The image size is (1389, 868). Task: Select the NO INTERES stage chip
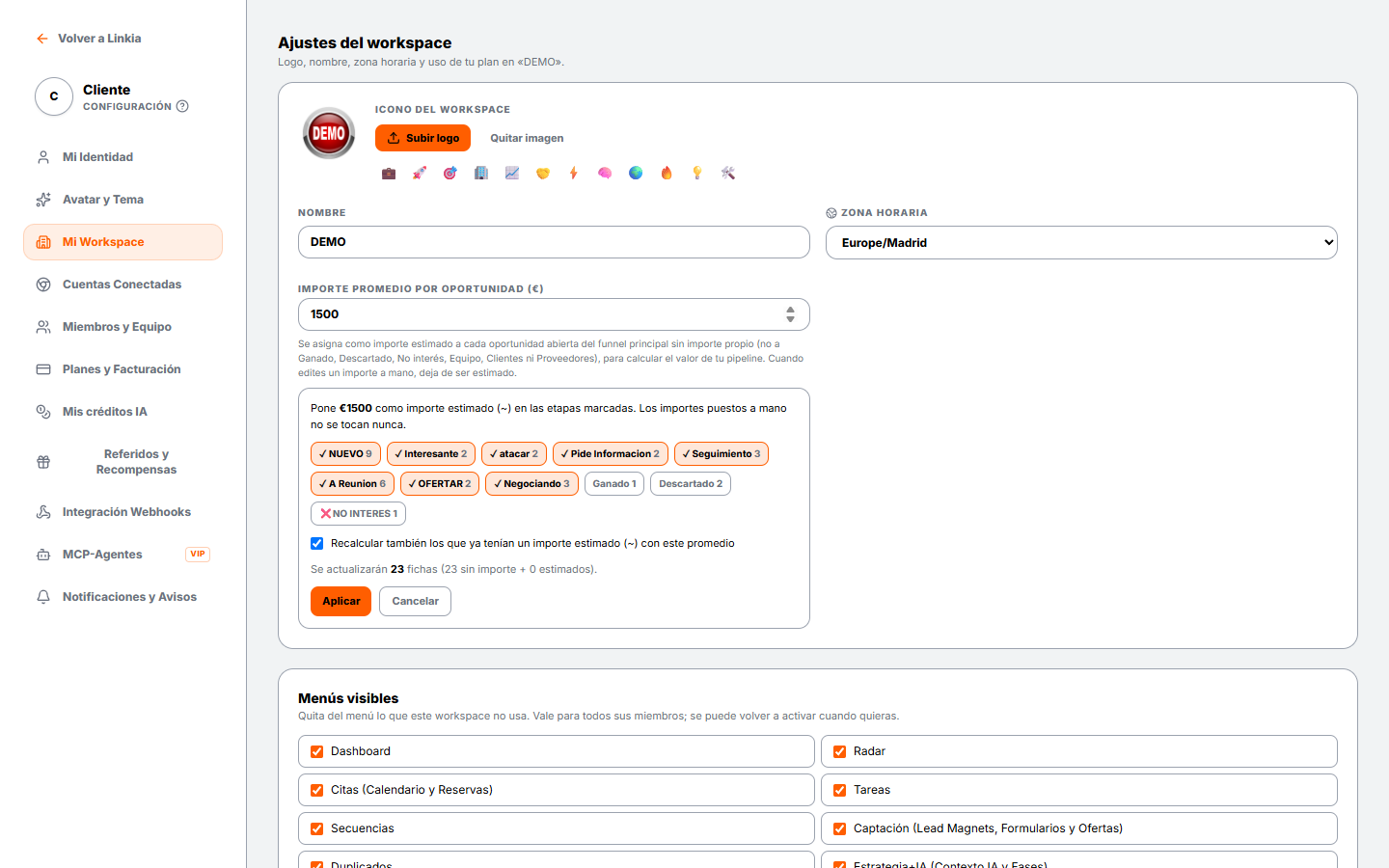point(358,513)
